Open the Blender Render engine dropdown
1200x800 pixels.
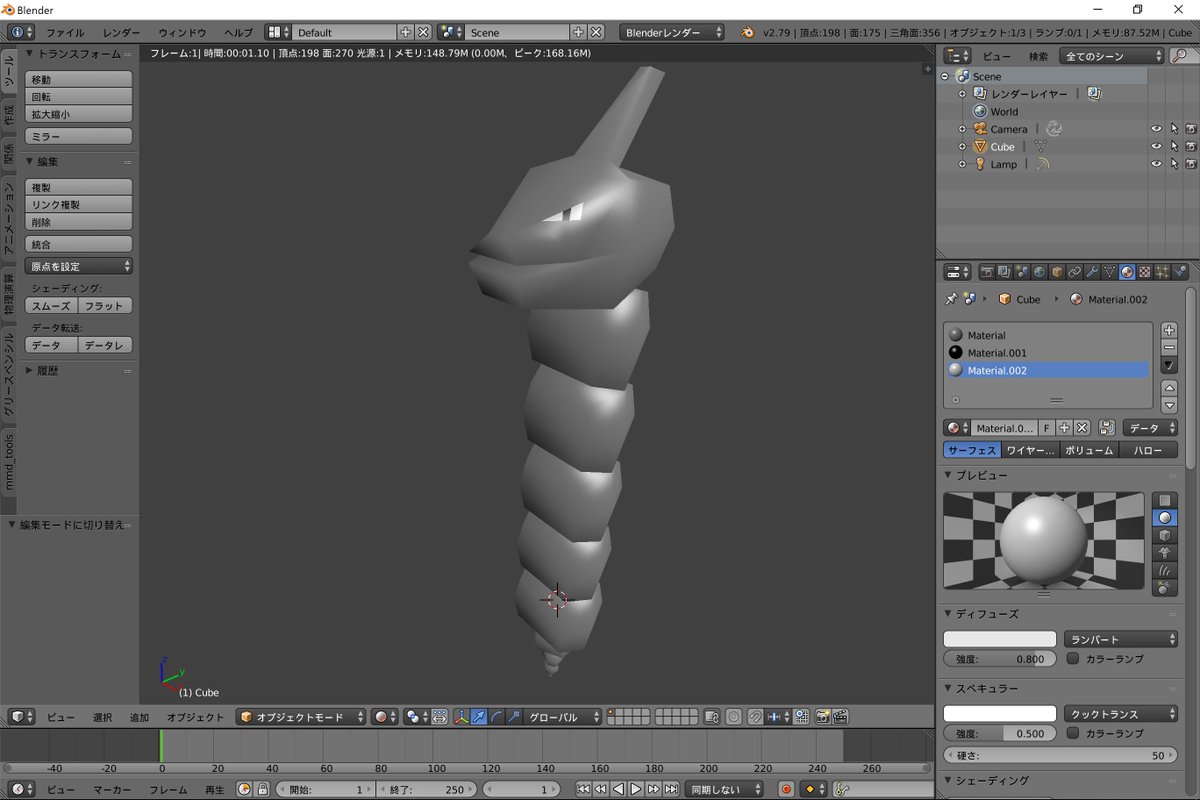pos(672,32)
